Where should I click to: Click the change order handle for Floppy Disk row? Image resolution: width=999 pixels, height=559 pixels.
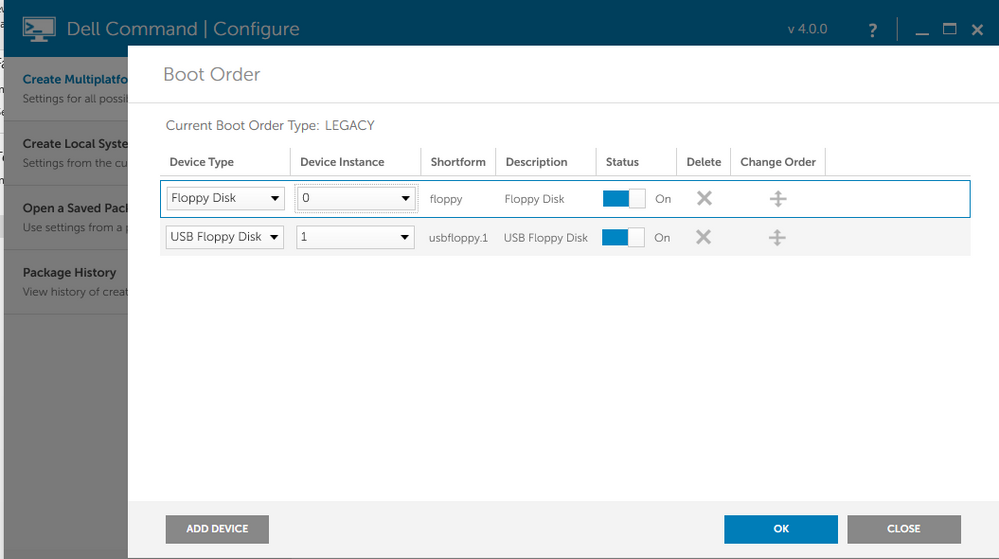pyautogui.click(x=777, y=199)
